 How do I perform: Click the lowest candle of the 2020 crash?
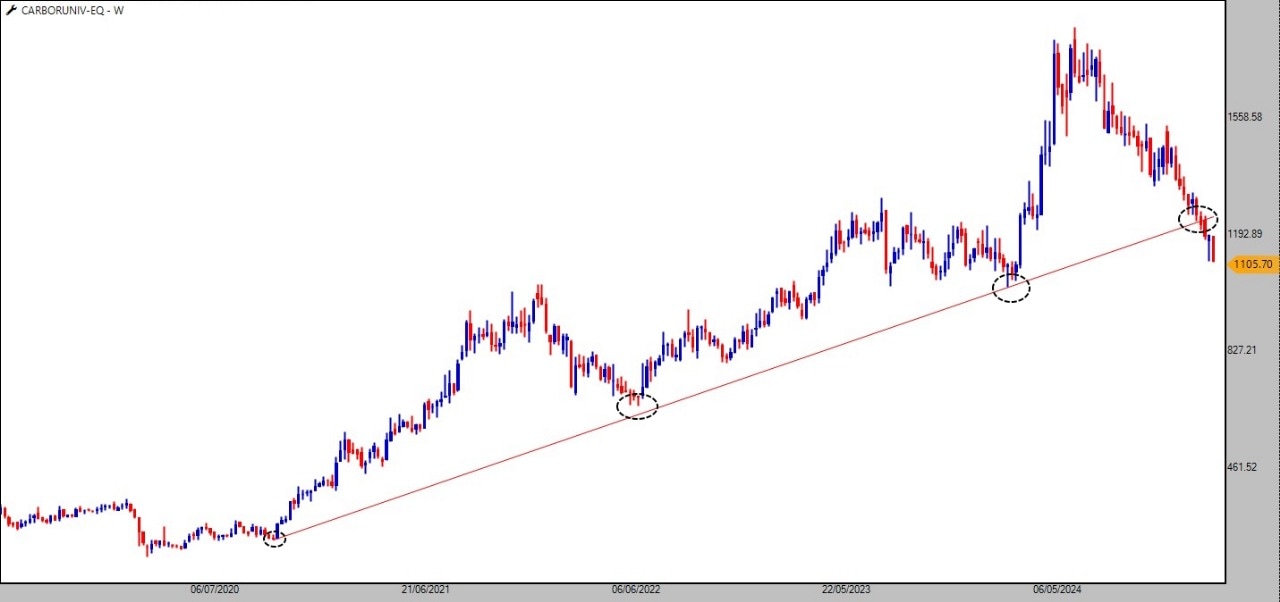click(x=148, y=545)
